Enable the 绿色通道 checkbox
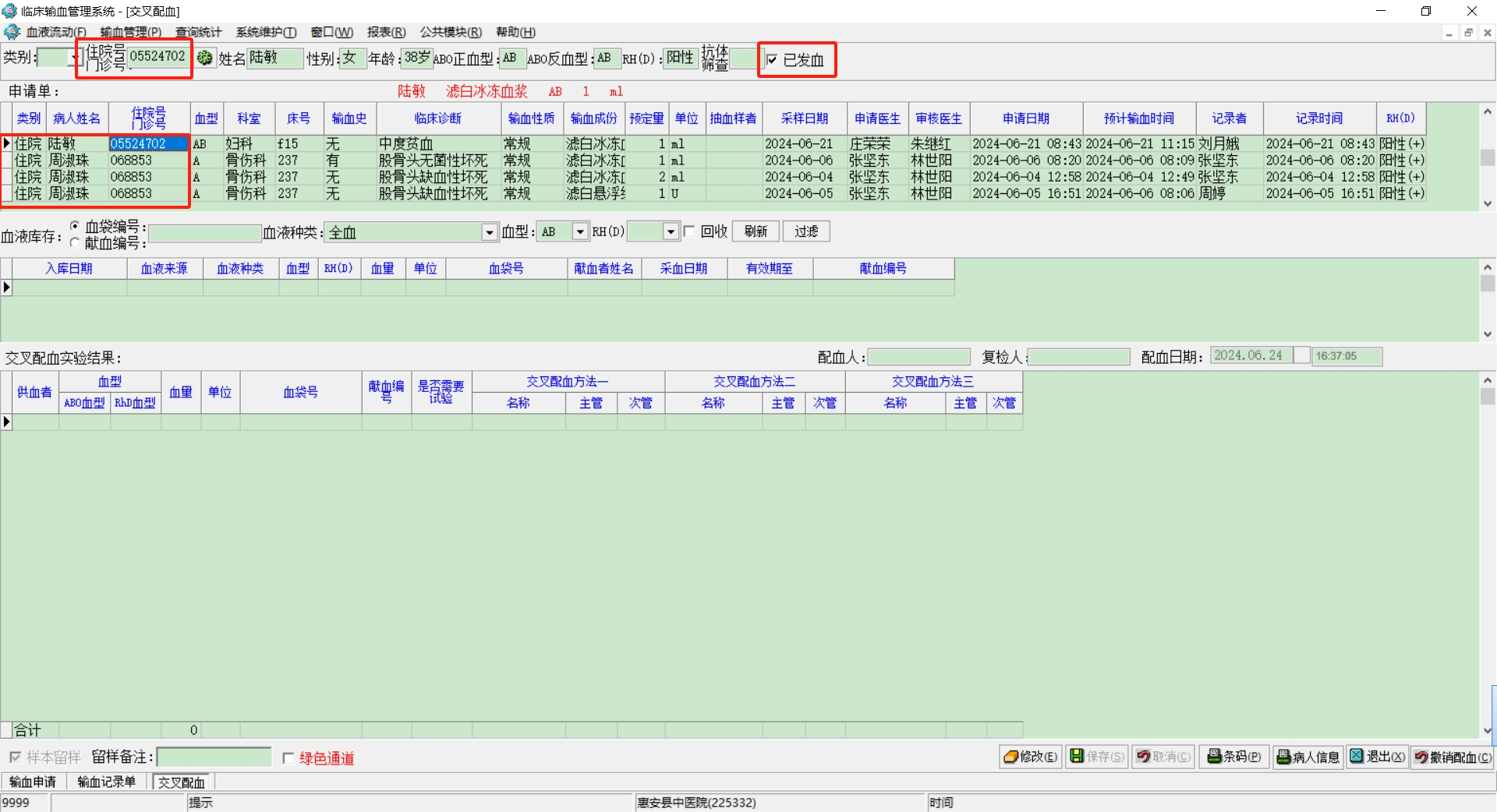The image size is (1497, 812). [x=288, y=758]
